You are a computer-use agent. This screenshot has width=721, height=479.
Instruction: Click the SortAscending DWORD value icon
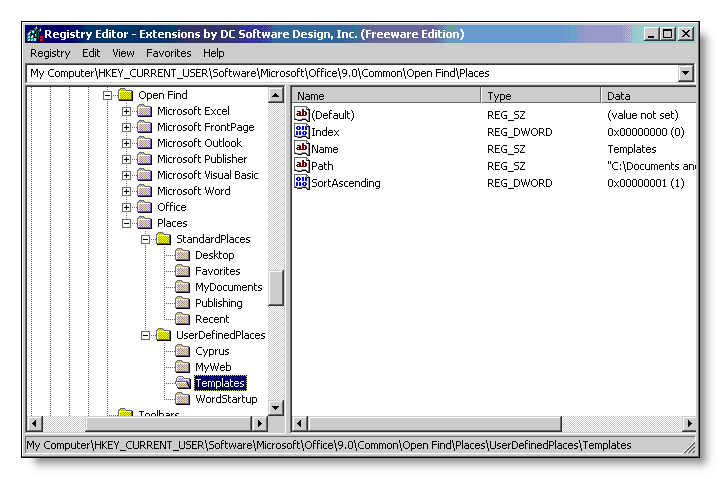click(302, 182)
